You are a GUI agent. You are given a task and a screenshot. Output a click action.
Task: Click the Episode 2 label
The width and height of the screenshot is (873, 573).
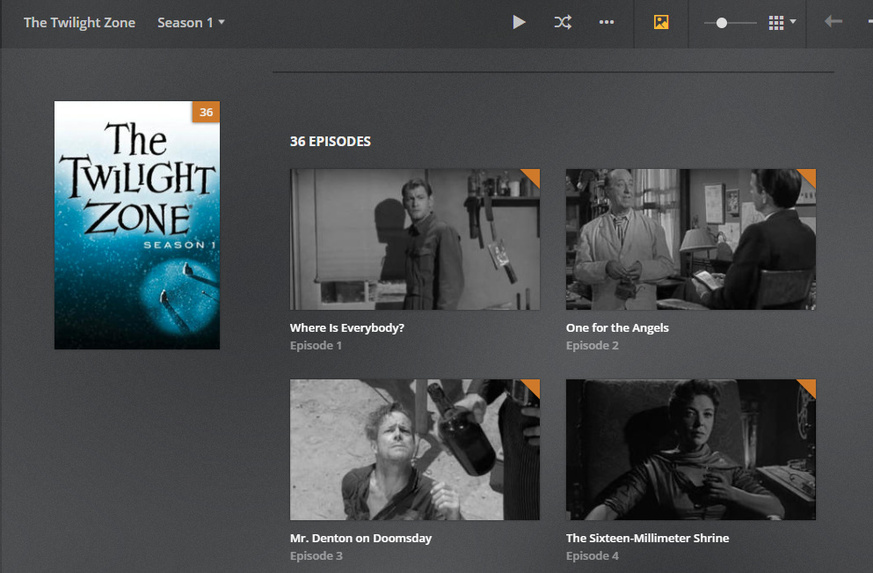[x=592, y=346]
